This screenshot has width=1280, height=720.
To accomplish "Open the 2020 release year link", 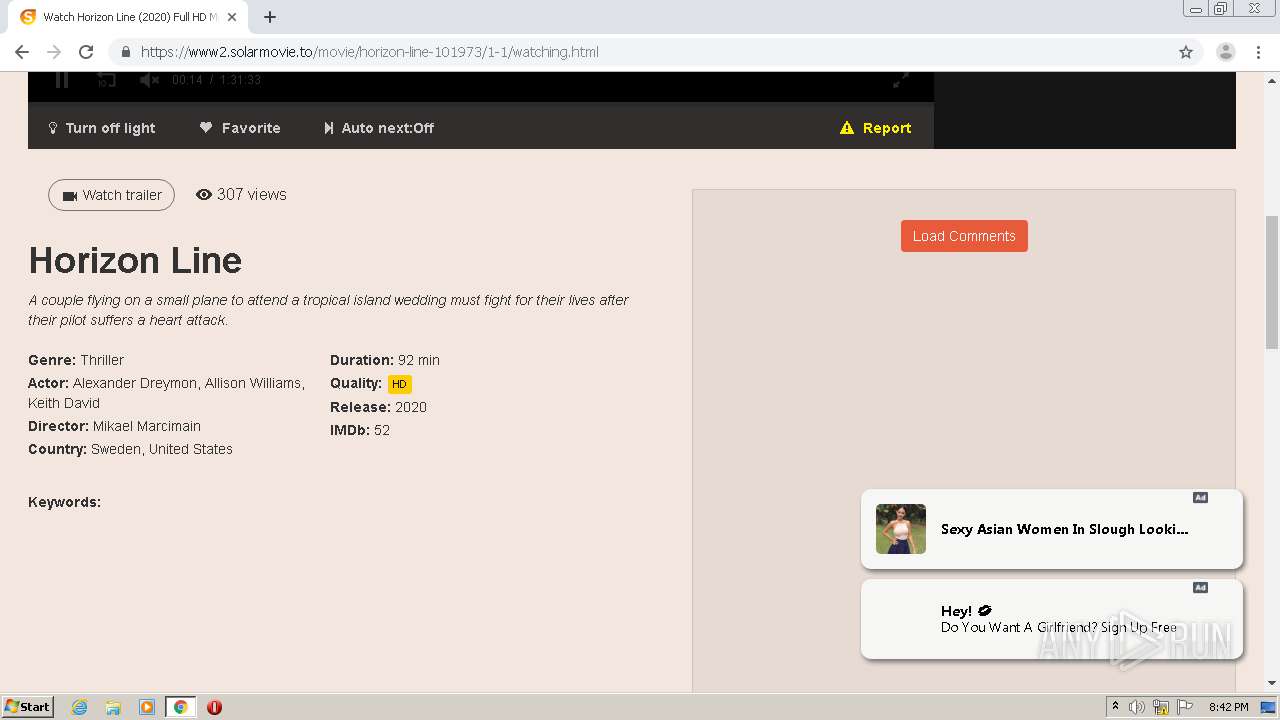I will coord(411,407).
